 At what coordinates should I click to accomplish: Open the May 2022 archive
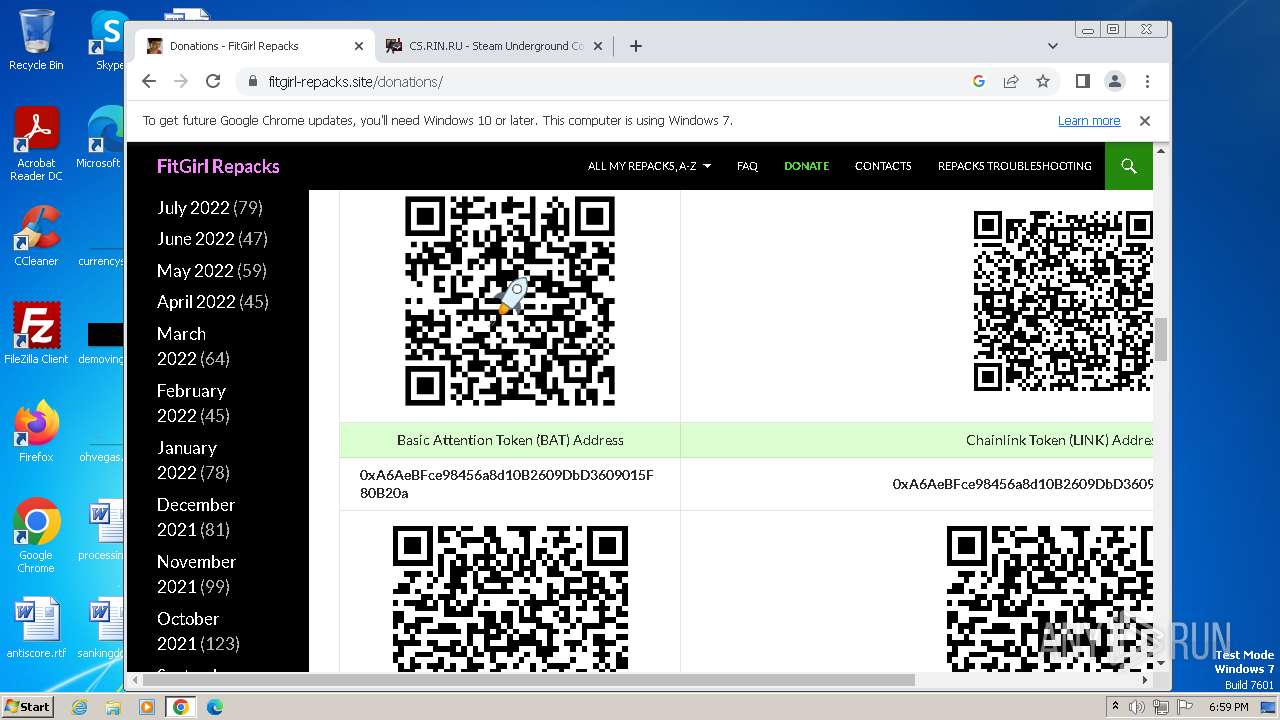[194, 271]
